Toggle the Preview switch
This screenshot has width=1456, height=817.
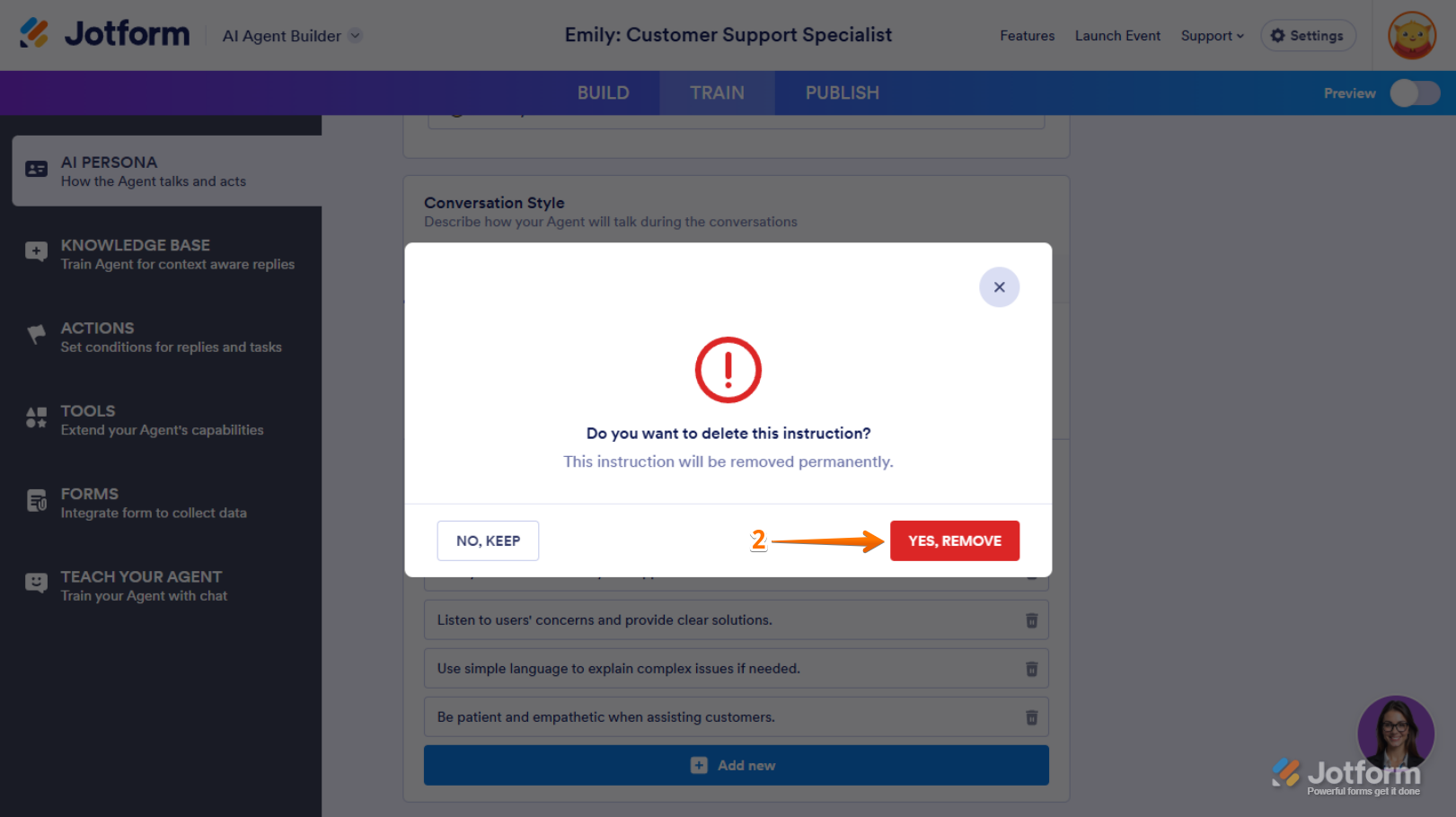click(x=1415, y=93)
